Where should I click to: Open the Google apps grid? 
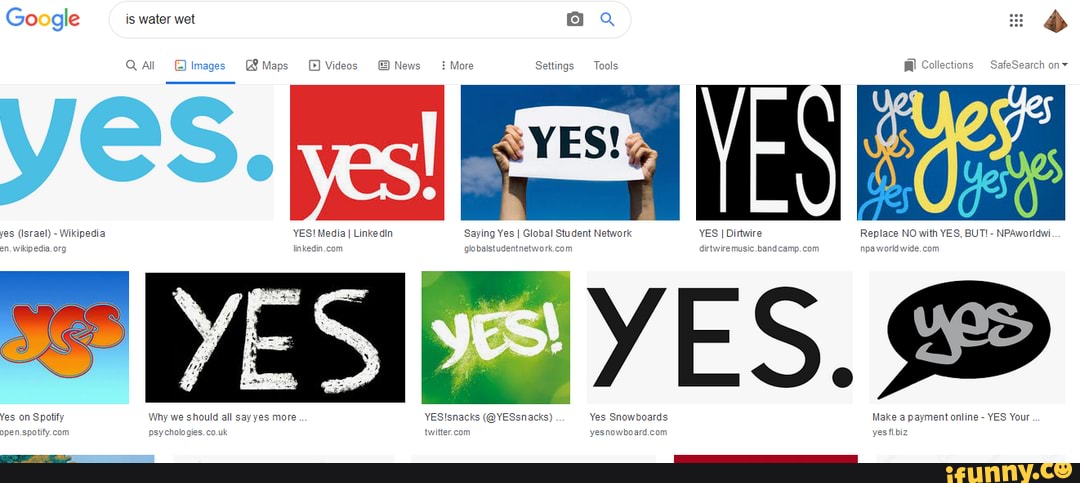(x=1016, y=20)
